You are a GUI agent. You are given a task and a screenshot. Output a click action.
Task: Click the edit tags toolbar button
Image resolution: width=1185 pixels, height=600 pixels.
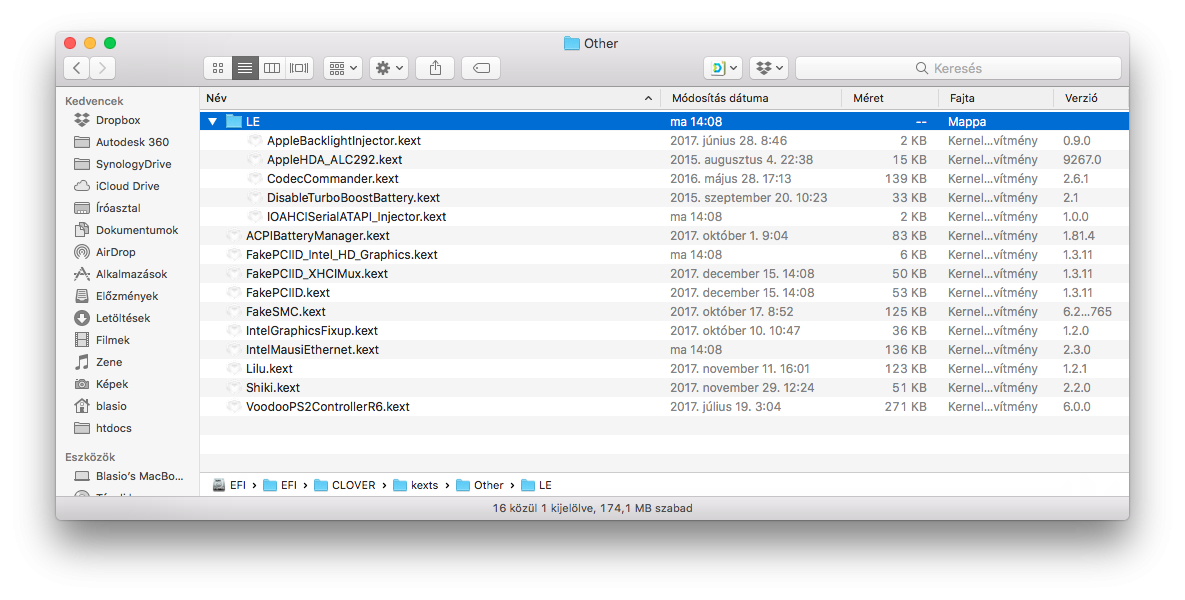(x=481, y=68)
